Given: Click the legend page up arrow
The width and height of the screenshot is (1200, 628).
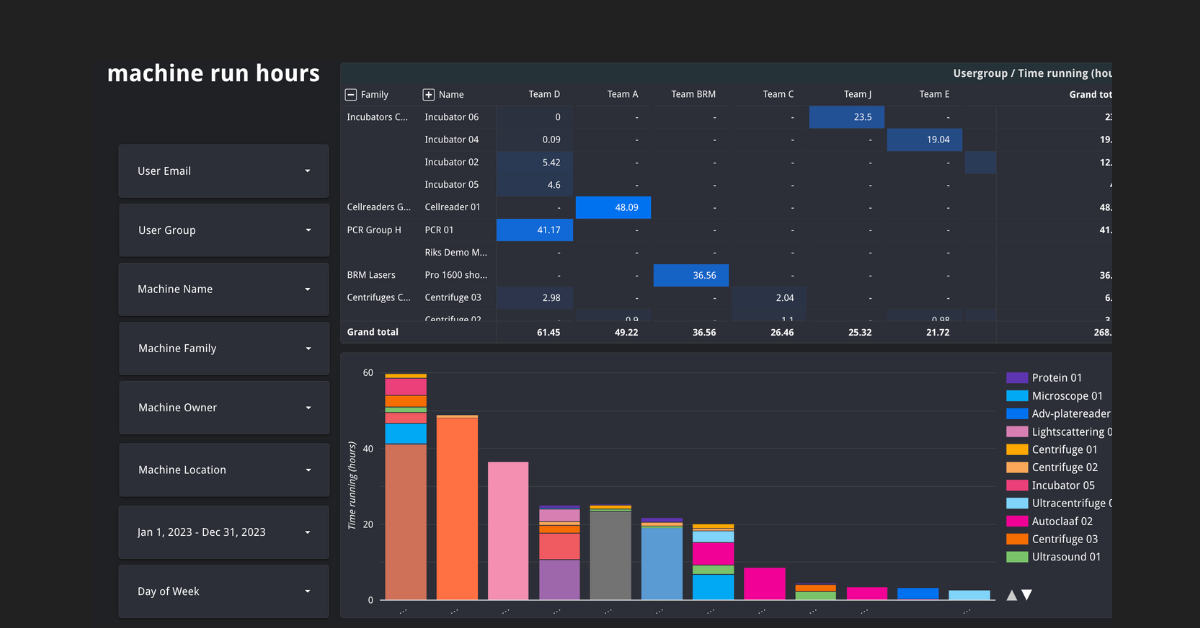Looking at the screenshot, I should [x=1011, y=595].
